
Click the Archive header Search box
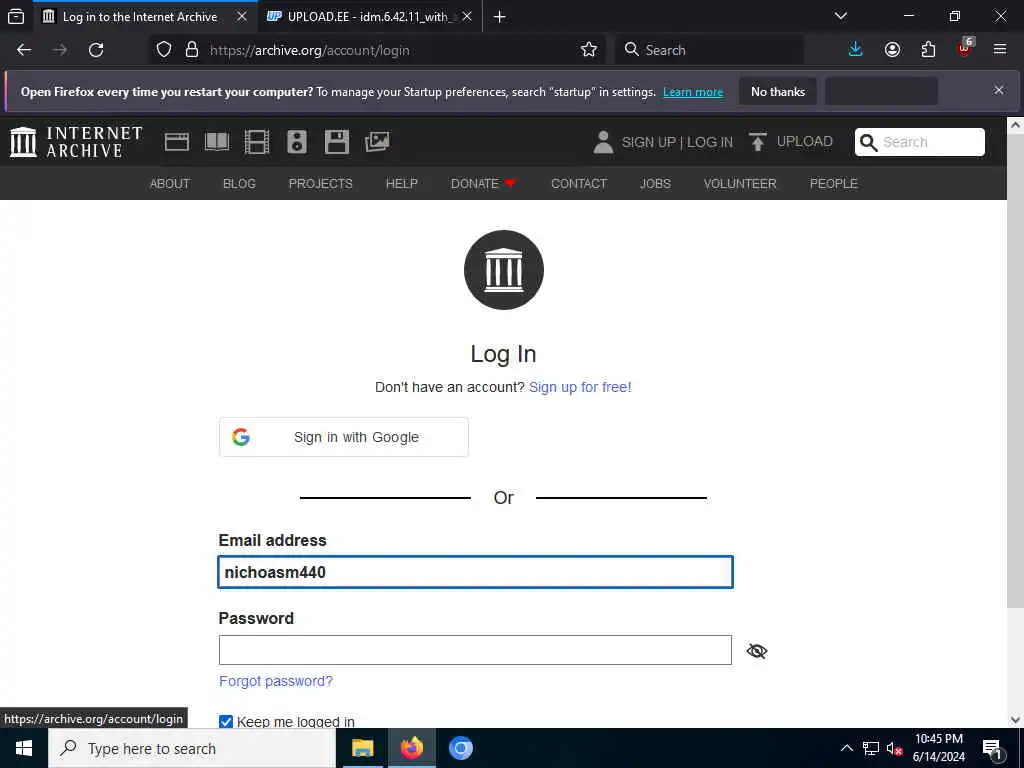tap(920, 142)
